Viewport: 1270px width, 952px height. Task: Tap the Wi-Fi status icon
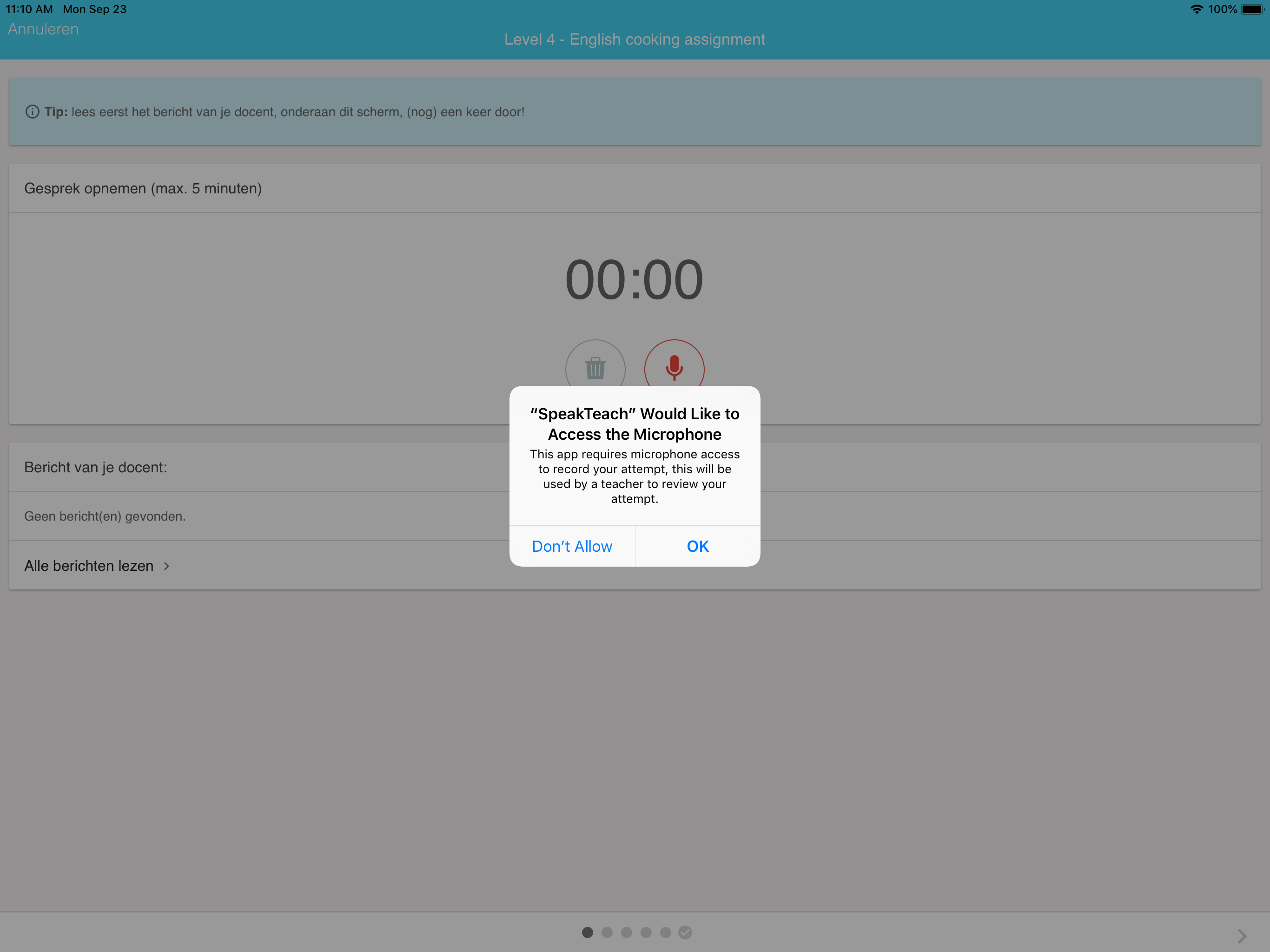[1197, 9]
